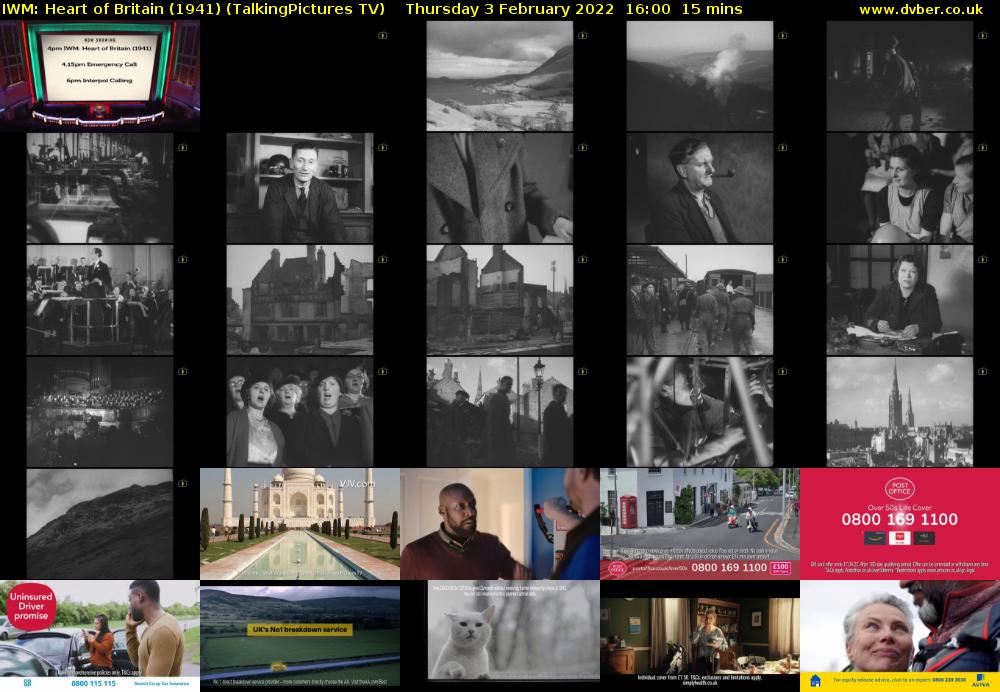Click small icon beside woman at desk frame
The image size is (1000, 692).
(983, 260)
